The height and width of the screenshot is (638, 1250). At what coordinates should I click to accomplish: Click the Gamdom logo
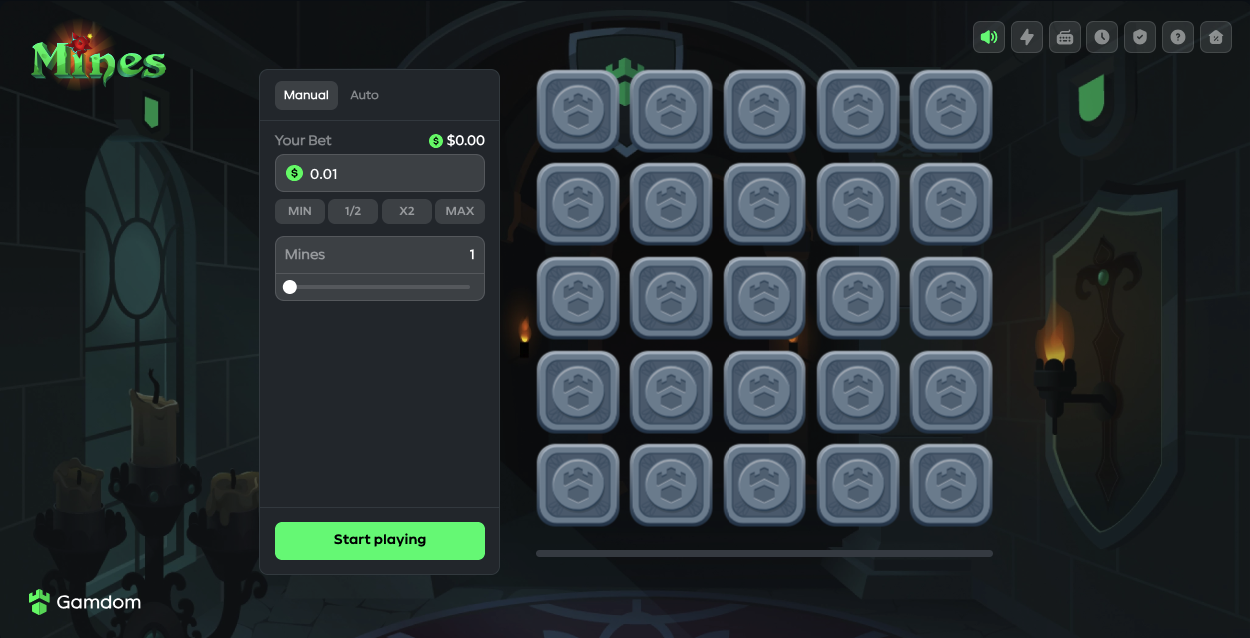(x=85, y=602)
